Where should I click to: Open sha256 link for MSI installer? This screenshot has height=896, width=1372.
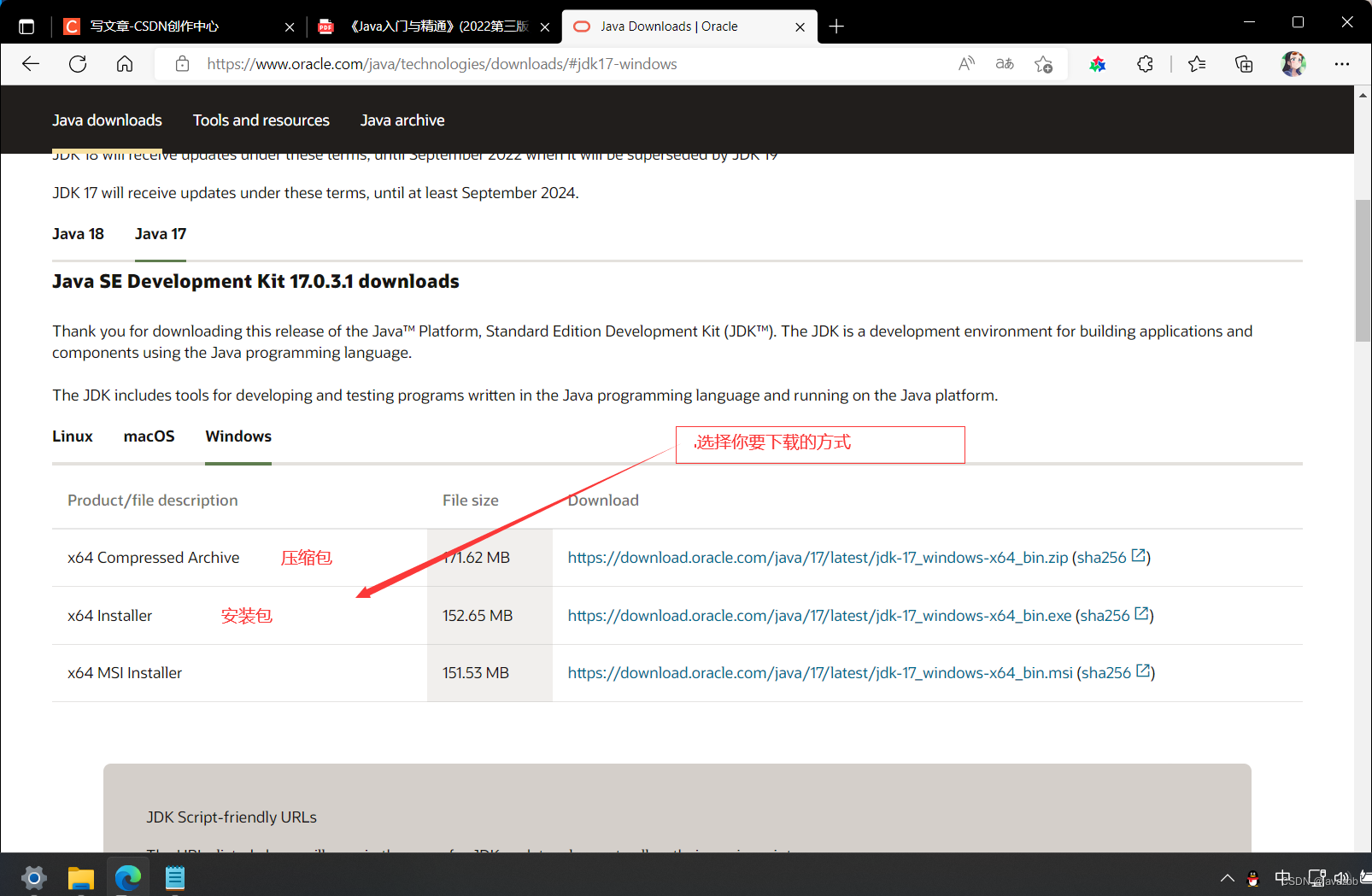tap(1116, 673)
